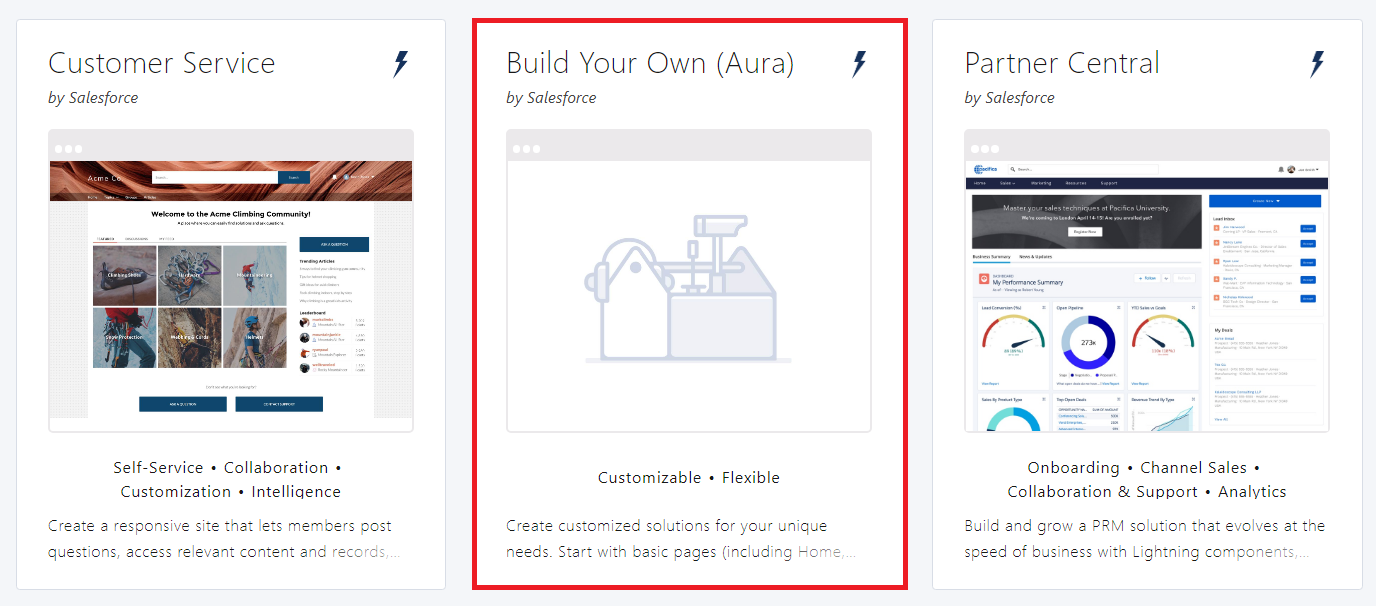Screen dimensions: 1376x606
Task: Click the 'Create customized solutions' description
Action: point(681,539)
